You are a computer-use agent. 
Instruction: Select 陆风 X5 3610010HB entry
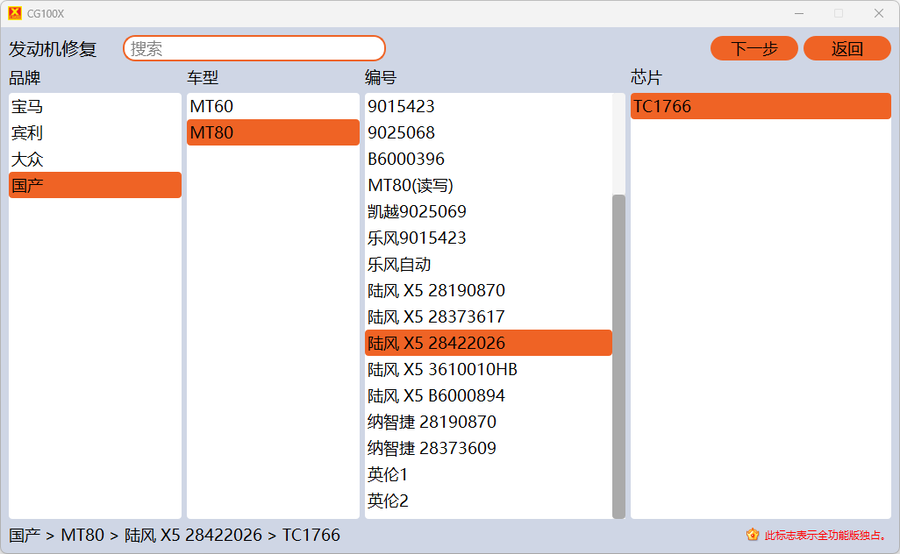point(488,370)
